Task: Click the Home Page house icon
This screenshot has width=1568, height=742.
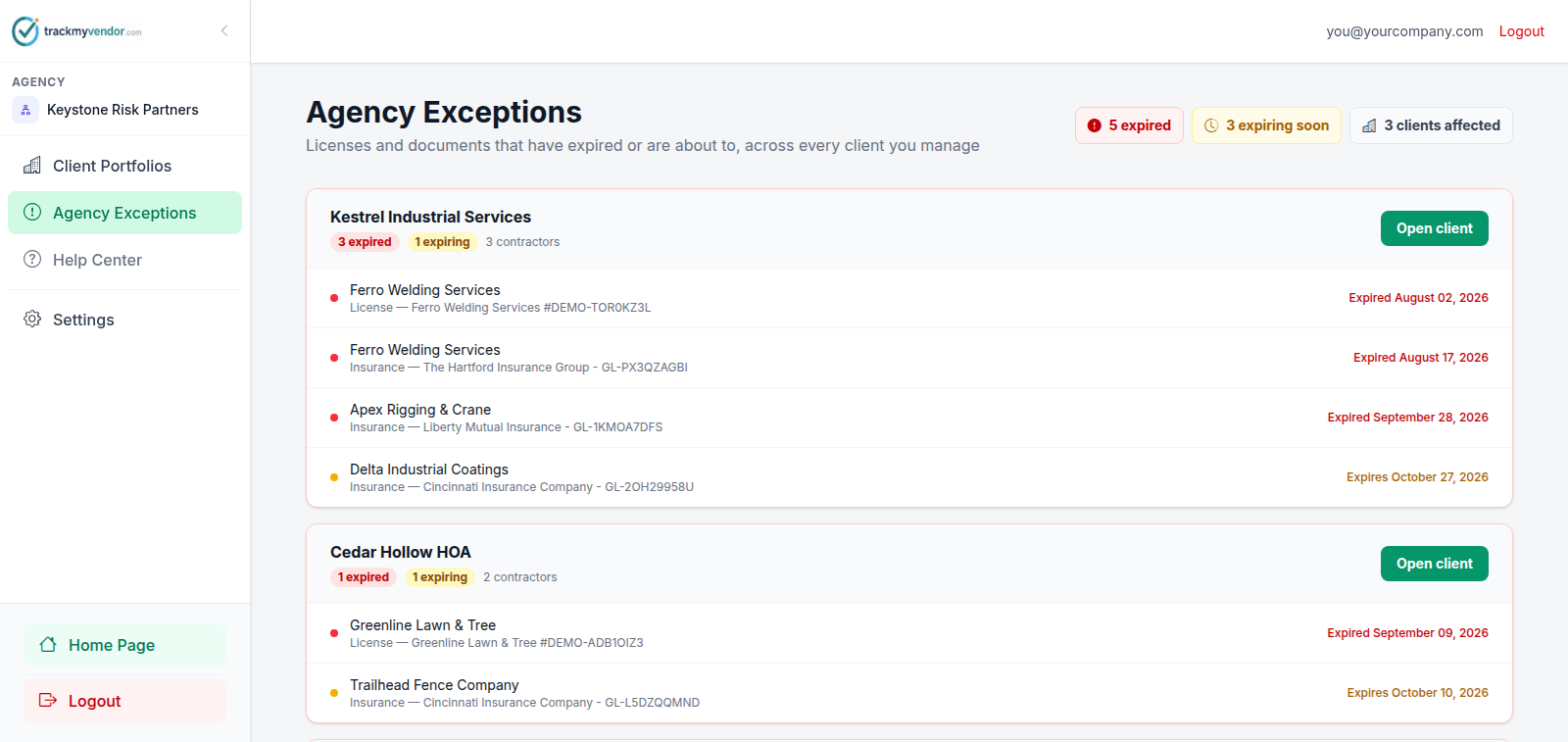Action: click(48, 645)
